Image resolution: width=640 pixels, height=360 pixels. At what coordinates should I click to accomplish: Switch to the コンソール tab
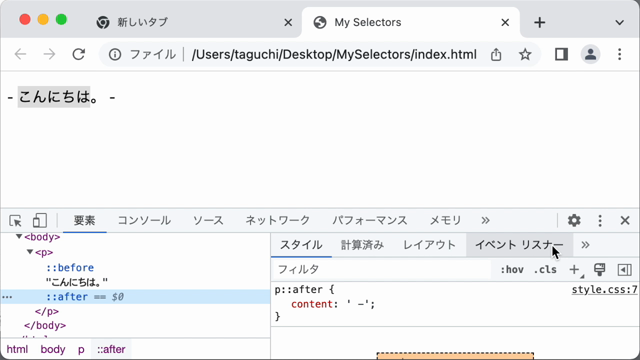coord(144,220)
